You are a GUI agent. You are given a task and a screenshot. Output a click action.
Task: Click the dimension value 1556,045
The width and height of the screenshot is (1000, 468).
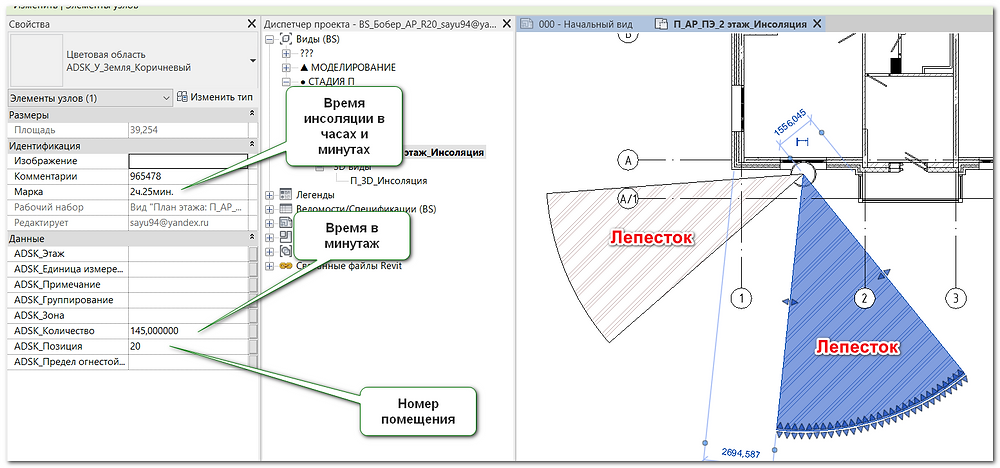[x=790, y=121]
